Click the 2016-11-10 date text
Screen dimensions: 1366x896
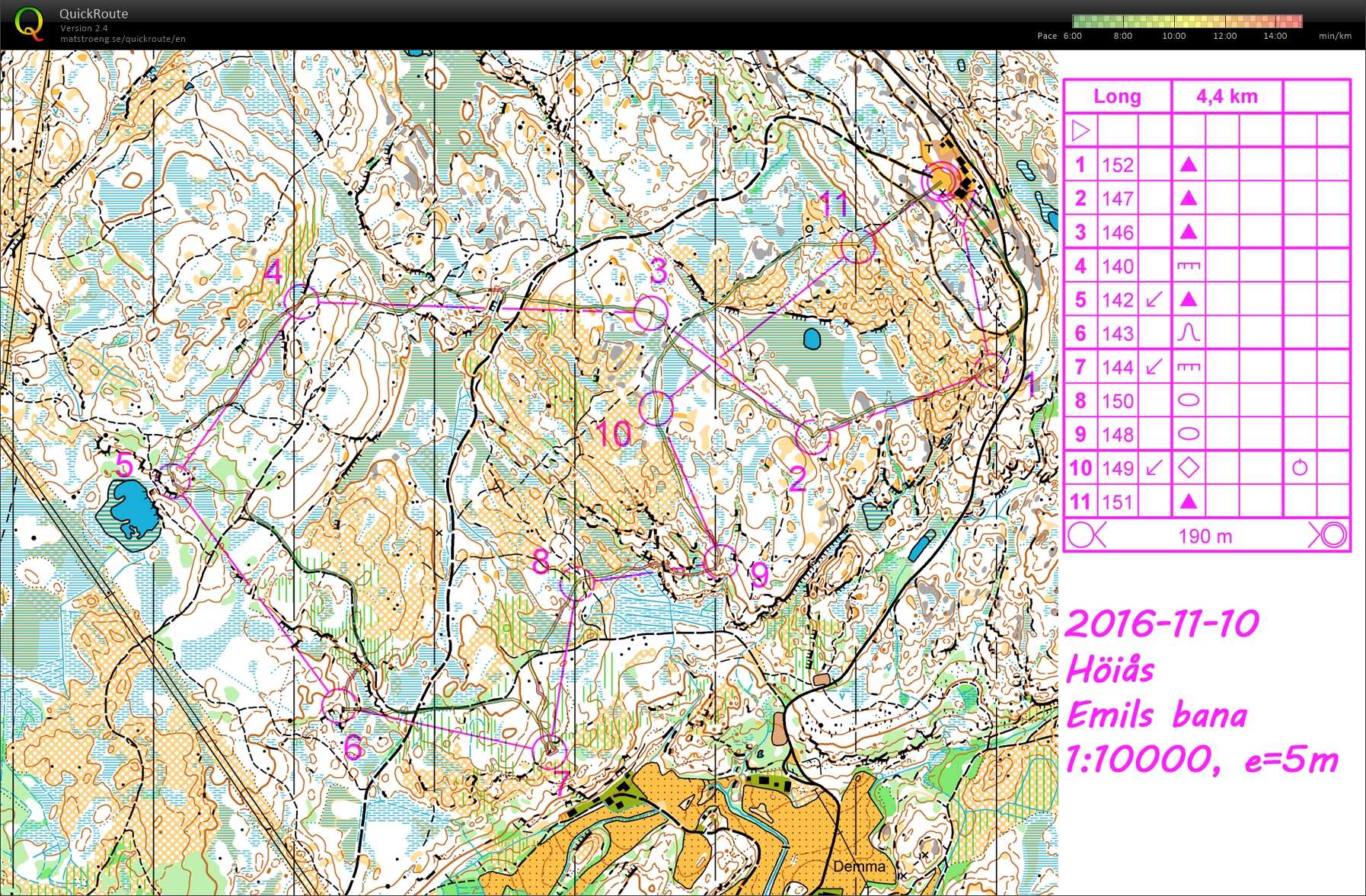click(1162, 623)
